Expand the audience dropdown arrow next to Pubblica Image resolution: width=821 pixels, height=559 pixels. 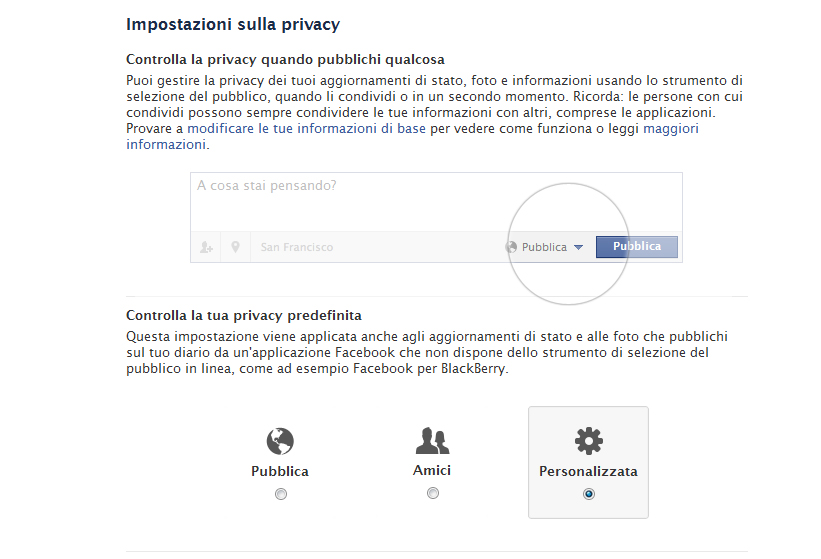click(x=578, y=247)
